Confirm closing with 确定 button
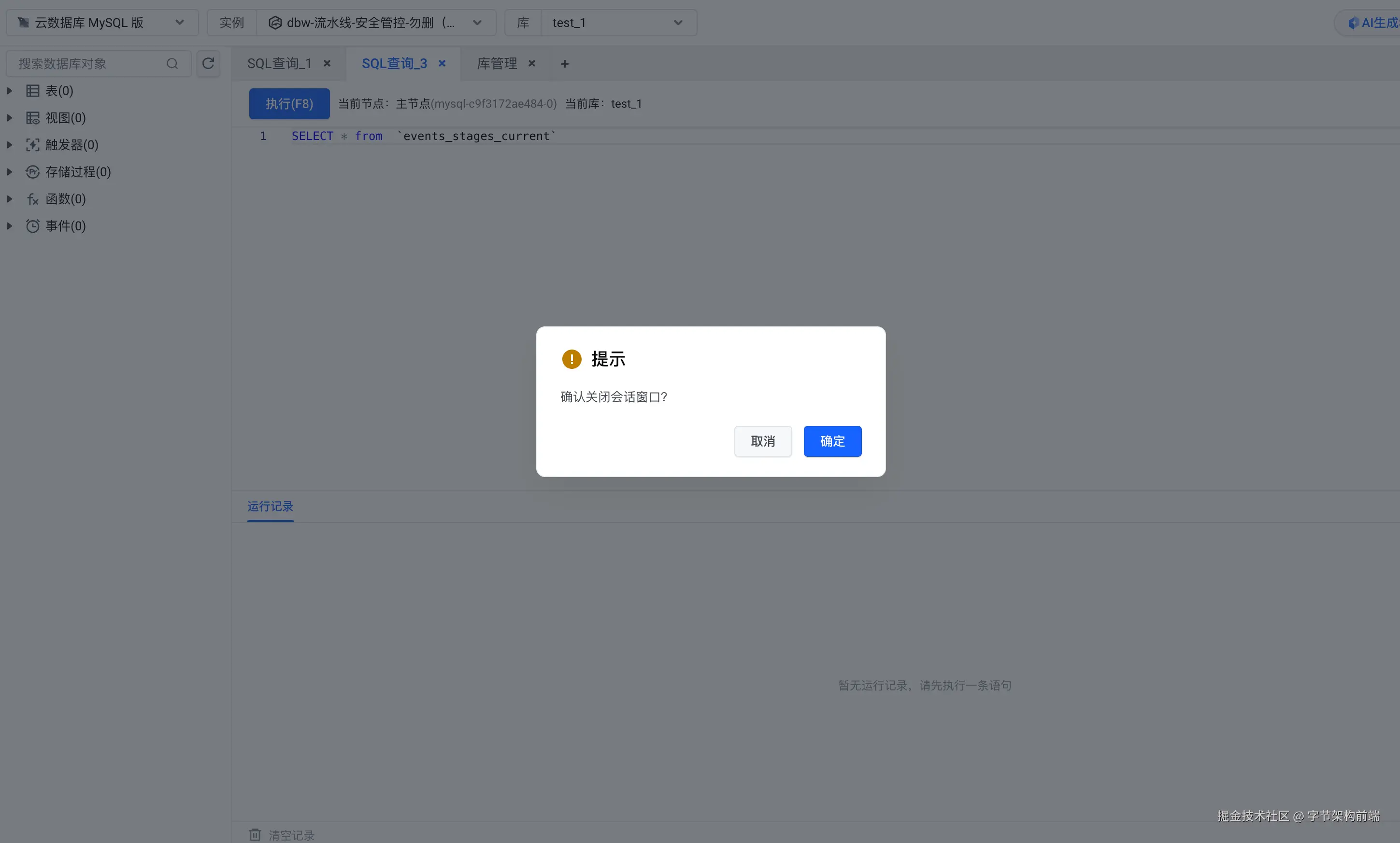This screenshot has height=843, width=1400. click(832, 441)
